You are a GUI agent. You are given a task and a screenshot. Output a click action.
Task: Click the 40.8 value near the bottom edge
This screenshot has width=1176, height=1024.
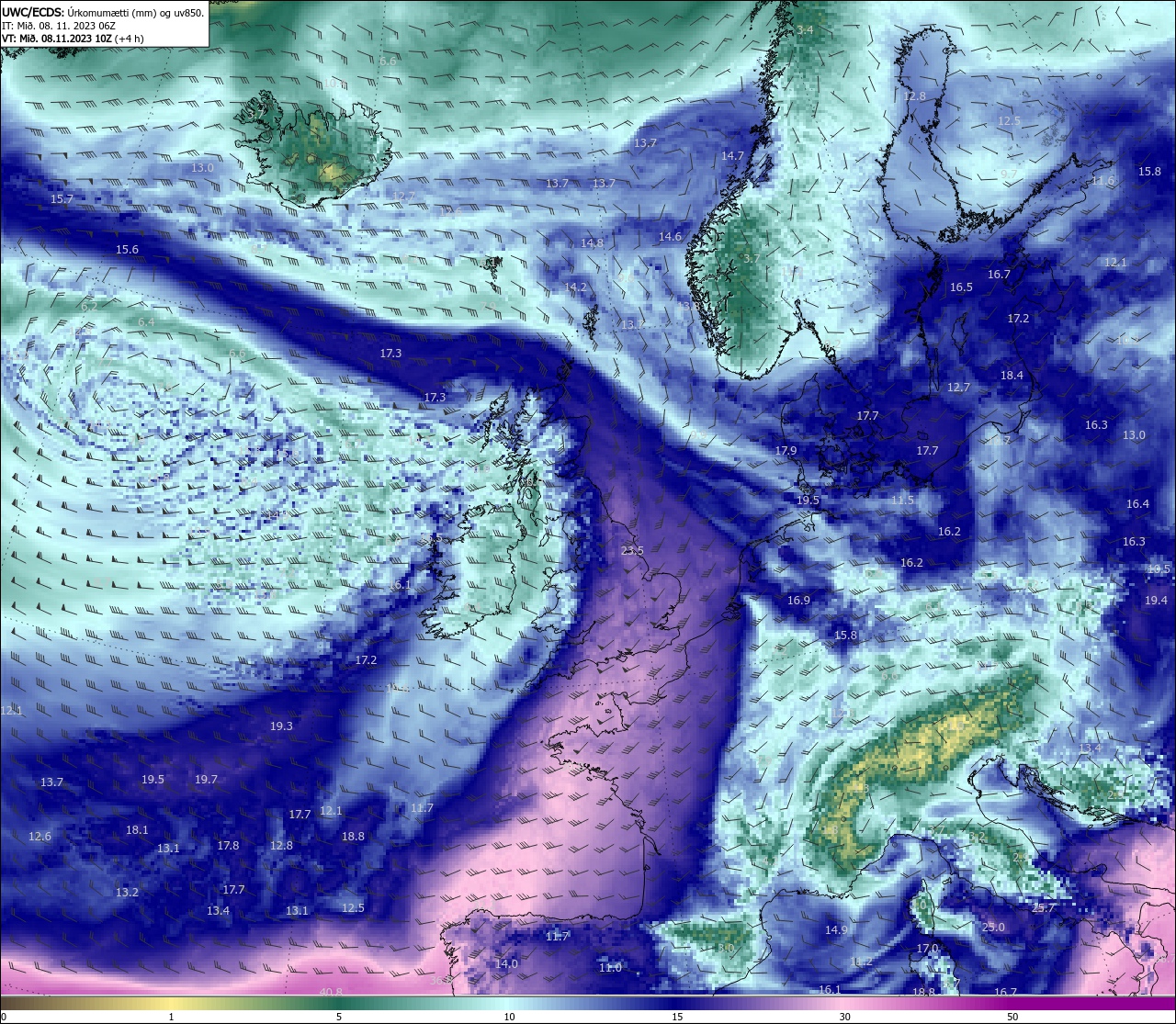coord(331,992)
